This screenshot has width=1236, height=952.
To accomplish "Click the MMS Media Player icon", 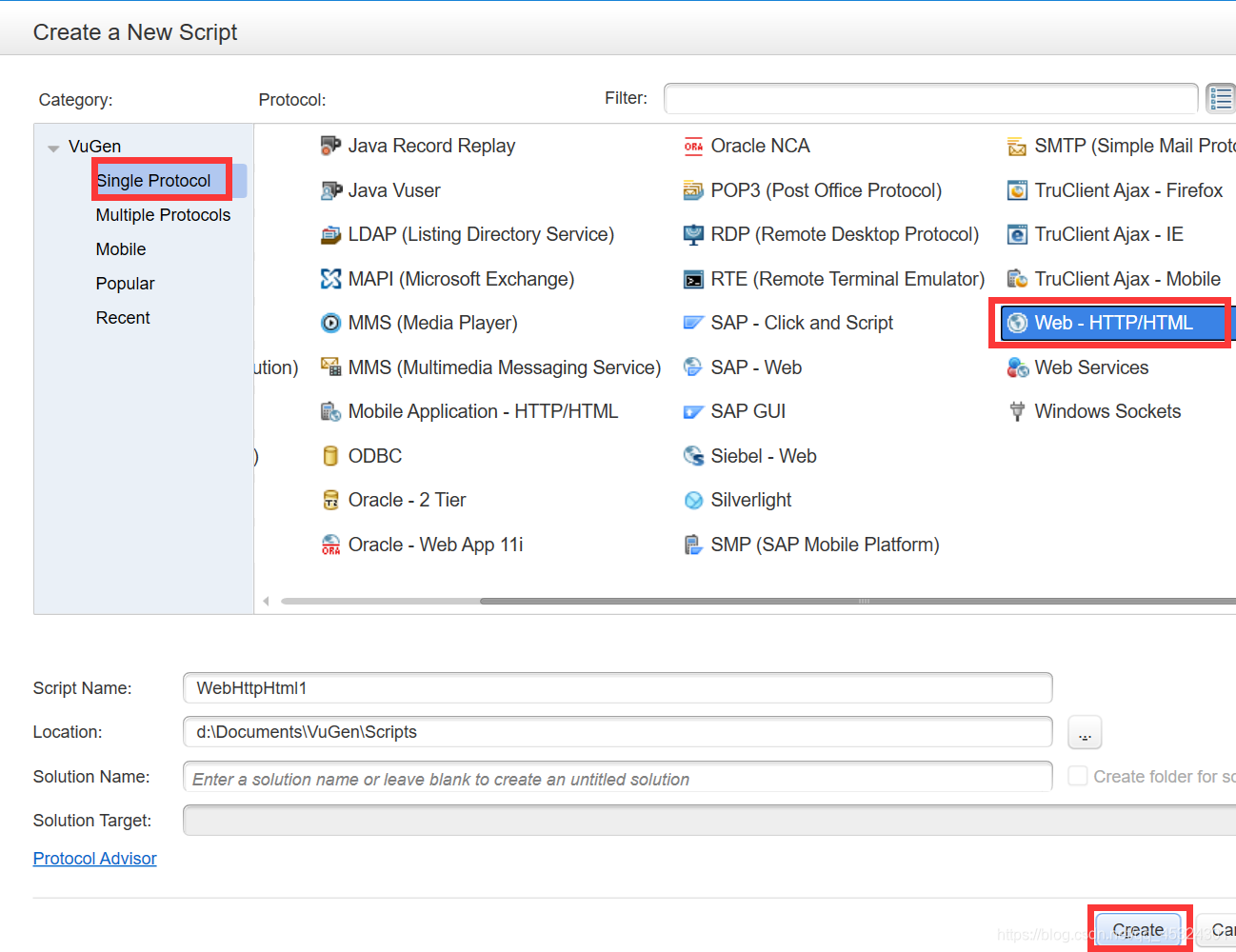I will click(x=330, y=323).
